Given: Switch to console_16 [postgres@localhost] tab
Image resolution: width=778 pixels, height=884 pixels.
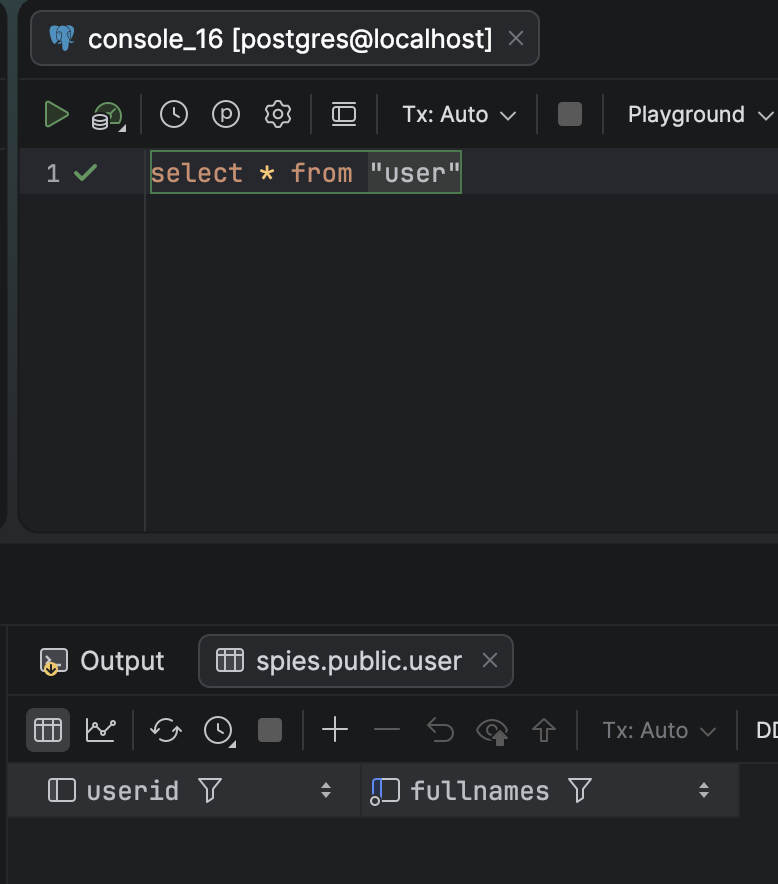Looking at the screenshot, I should coord(285,38).
